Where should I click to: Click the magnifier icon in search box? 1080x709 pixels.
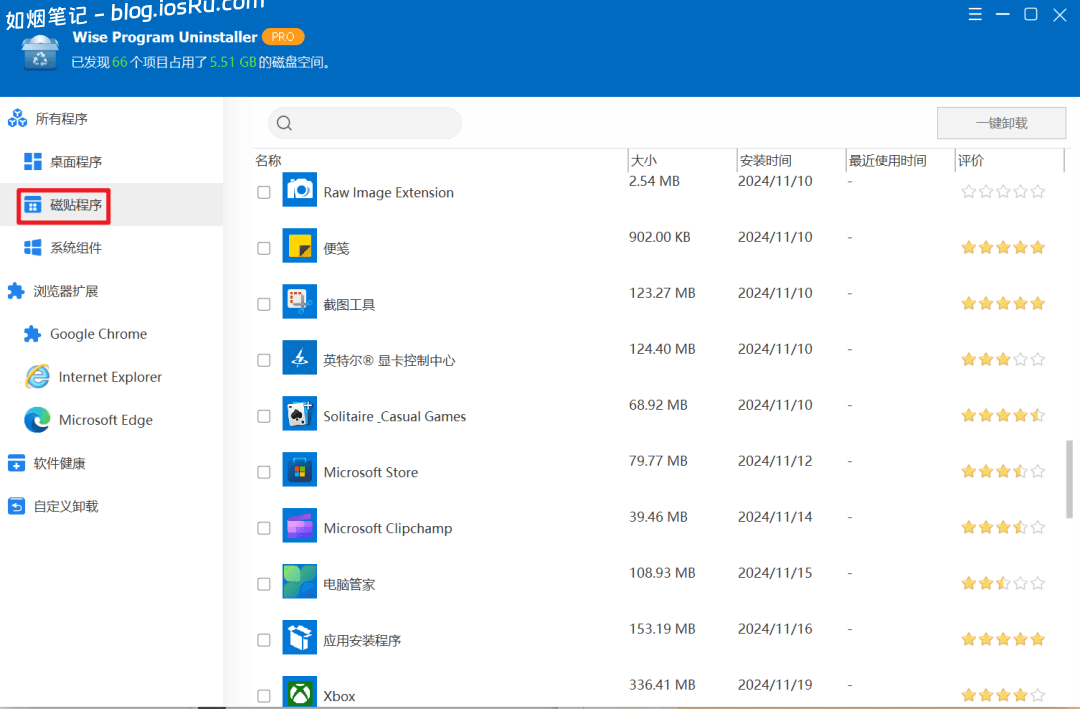[x=284, y=123]
